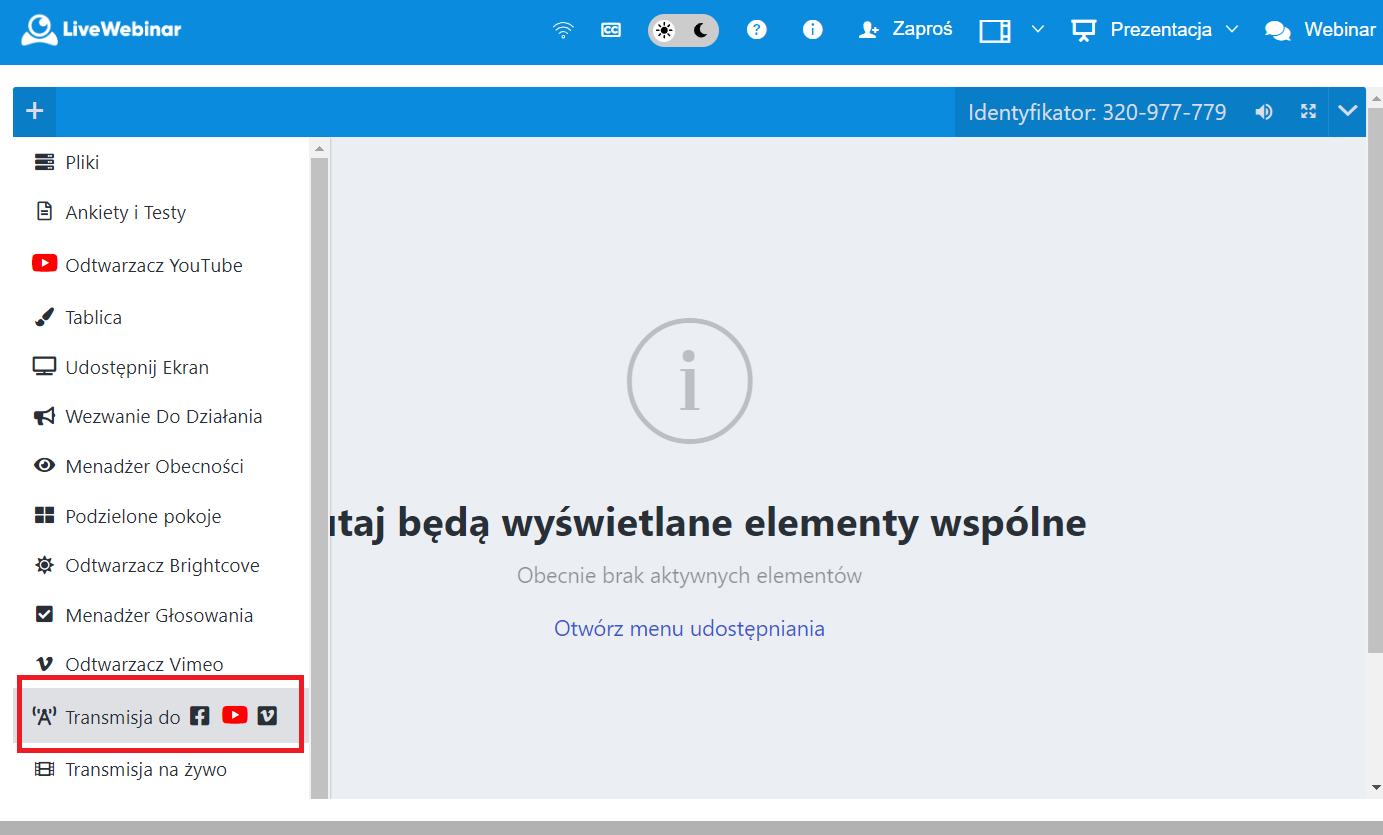The width and height of the screenshot is (1383, 835).
Task: Open Odtwarzacz Brightcove player
Action: pos(162,565)
